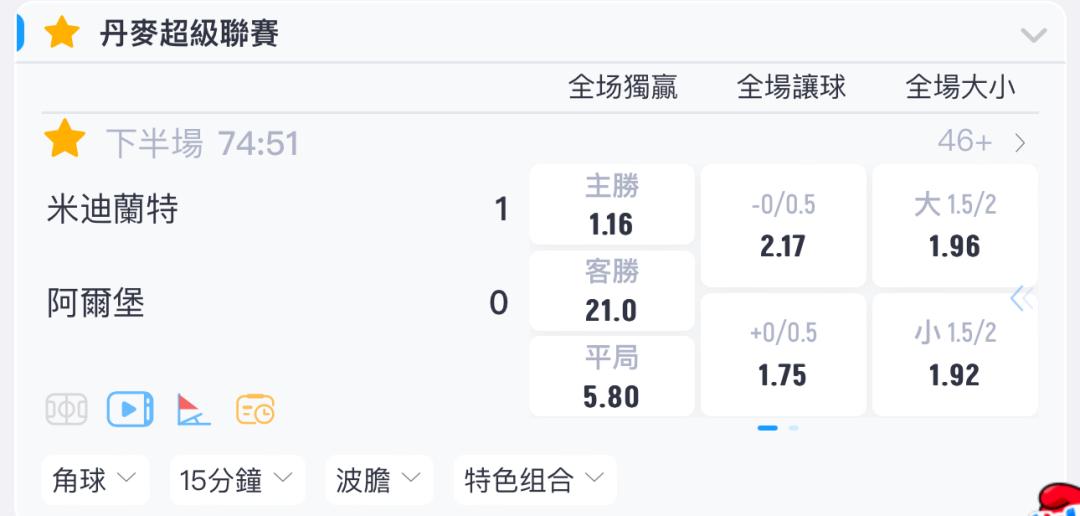
Task: Select 大 1.5/2 odds 1.96
Action: 955,225
